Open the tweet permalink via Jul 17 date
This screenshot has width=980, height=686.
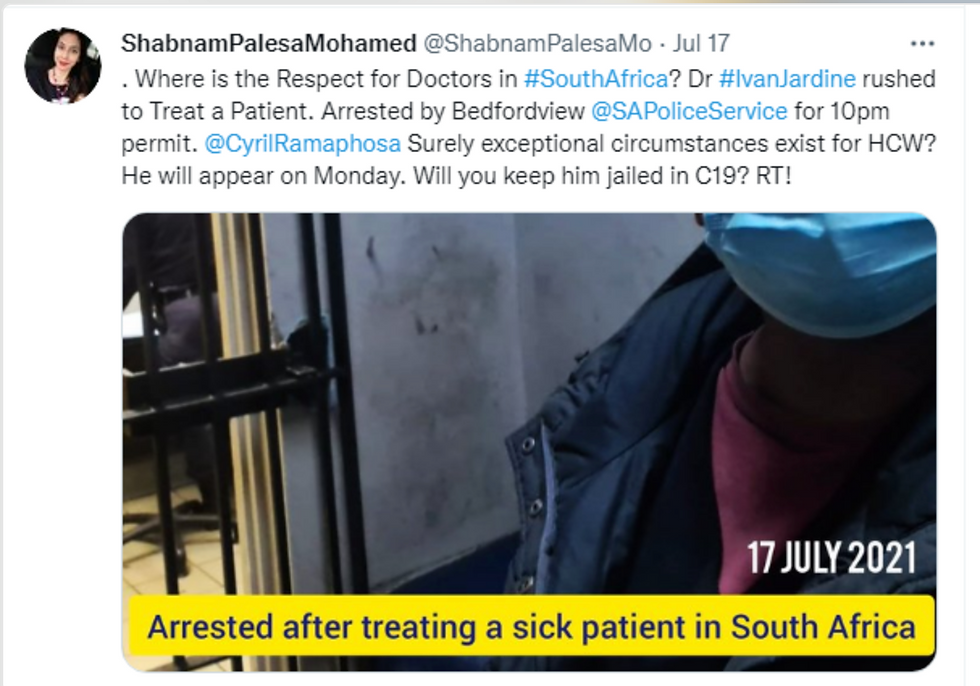click(x=701, y=43)
